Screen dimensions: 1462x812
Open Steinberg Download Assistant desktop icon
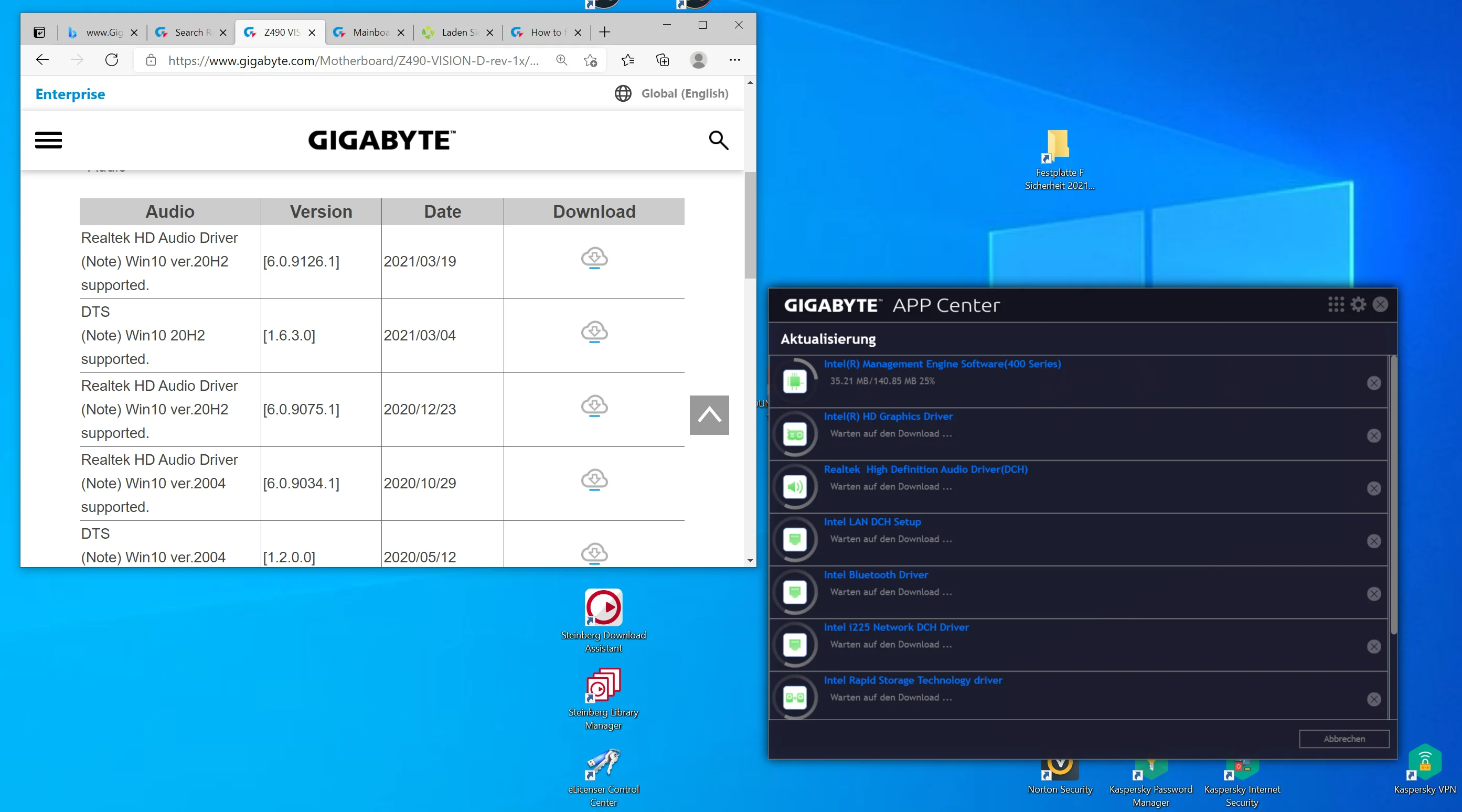point(603,622)
